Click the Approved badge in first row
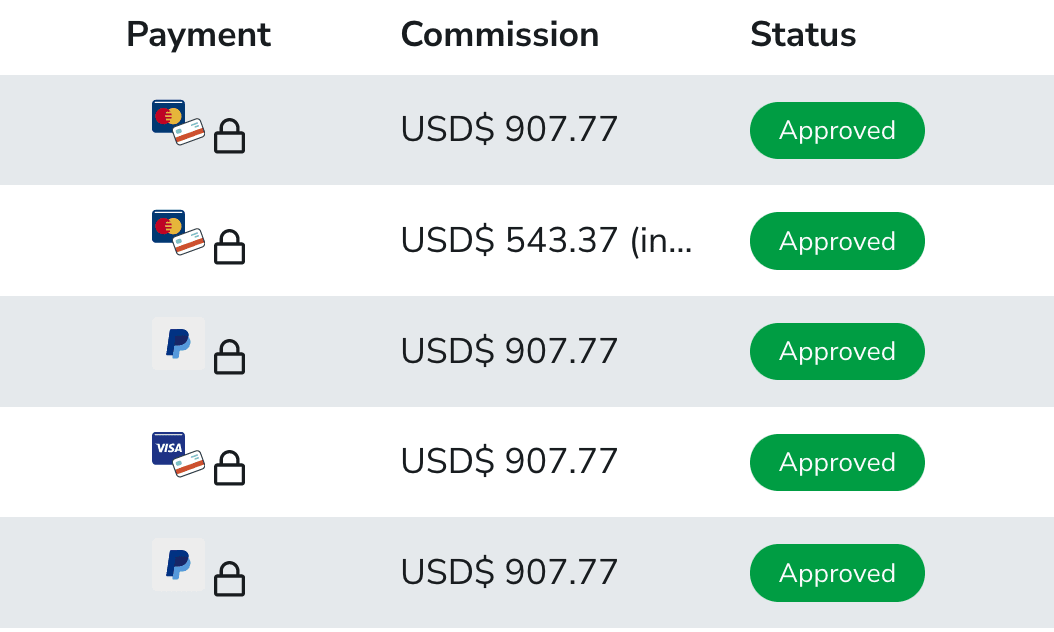The height and width of the screenshot is (632, 1054). coord(837,131)
